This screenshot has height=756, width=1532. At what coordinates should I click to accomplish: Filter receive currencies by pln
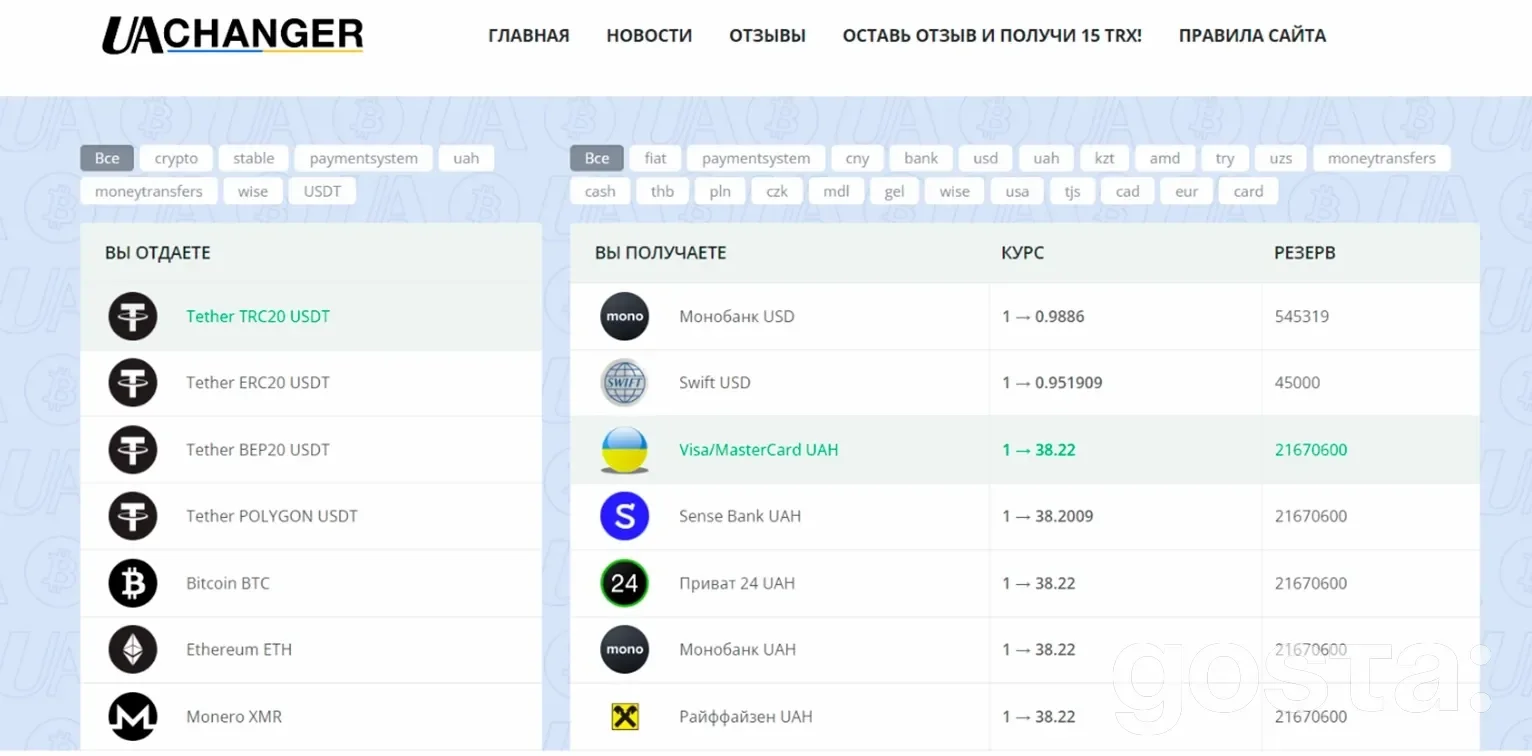coord(720,191)
